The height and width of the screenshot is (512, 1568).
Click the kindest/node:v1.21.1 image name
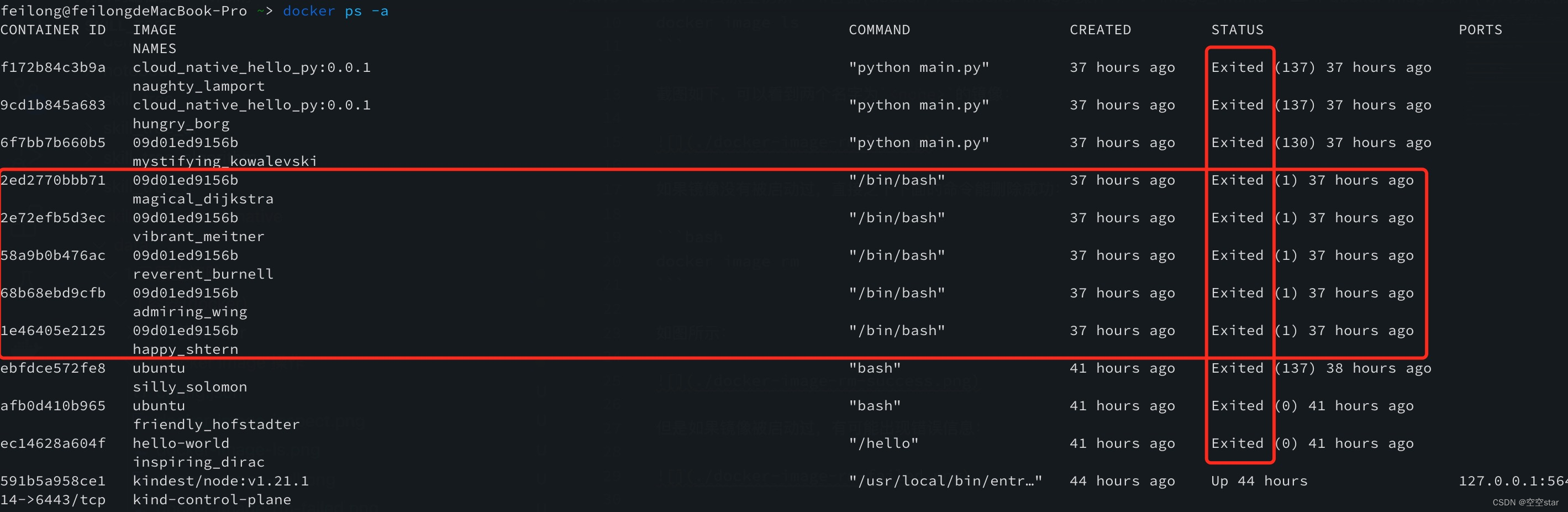[220, 481]
